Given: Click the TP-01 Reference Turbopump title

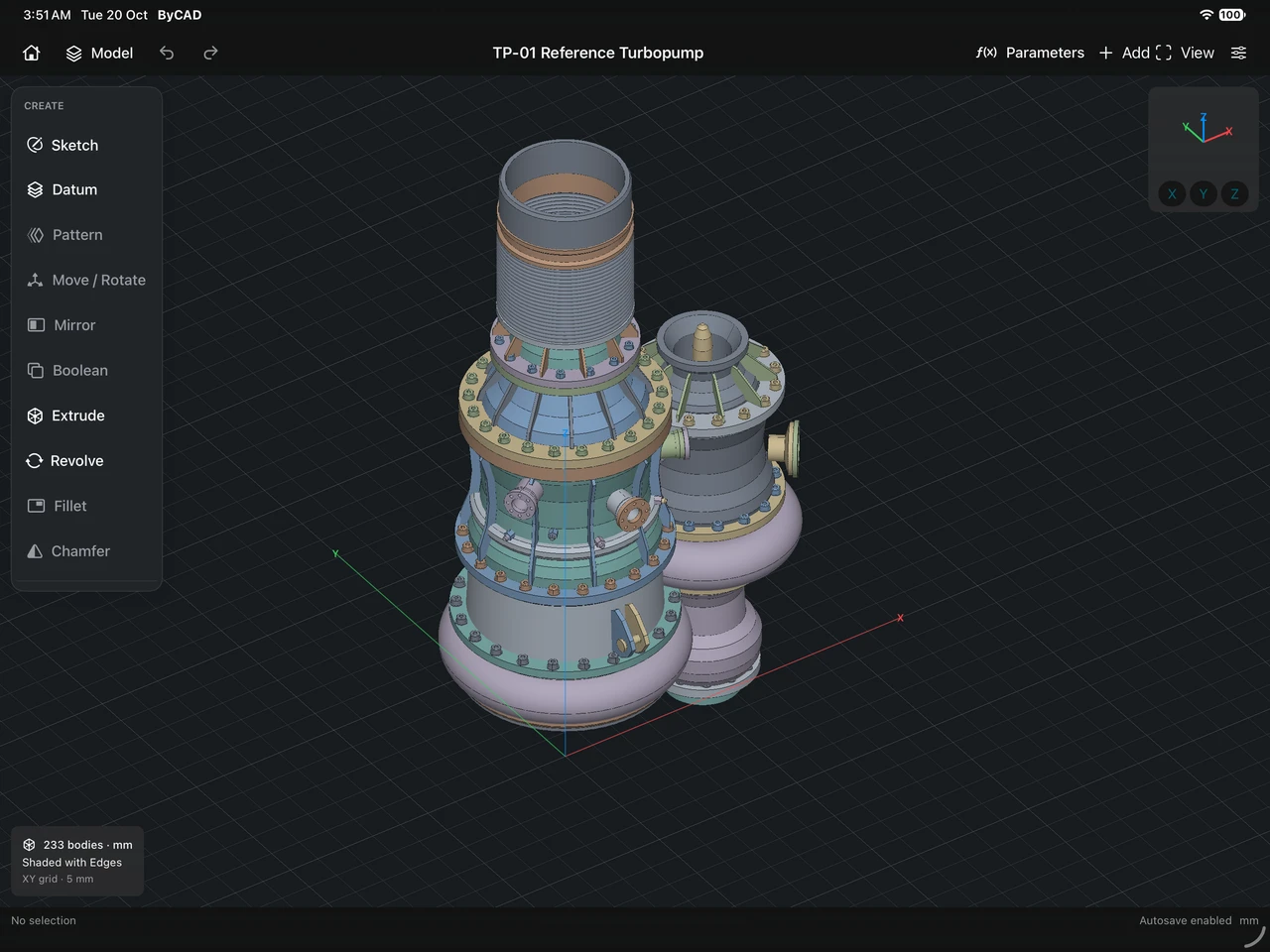Looking at the screenshot, I should point(598,53).
